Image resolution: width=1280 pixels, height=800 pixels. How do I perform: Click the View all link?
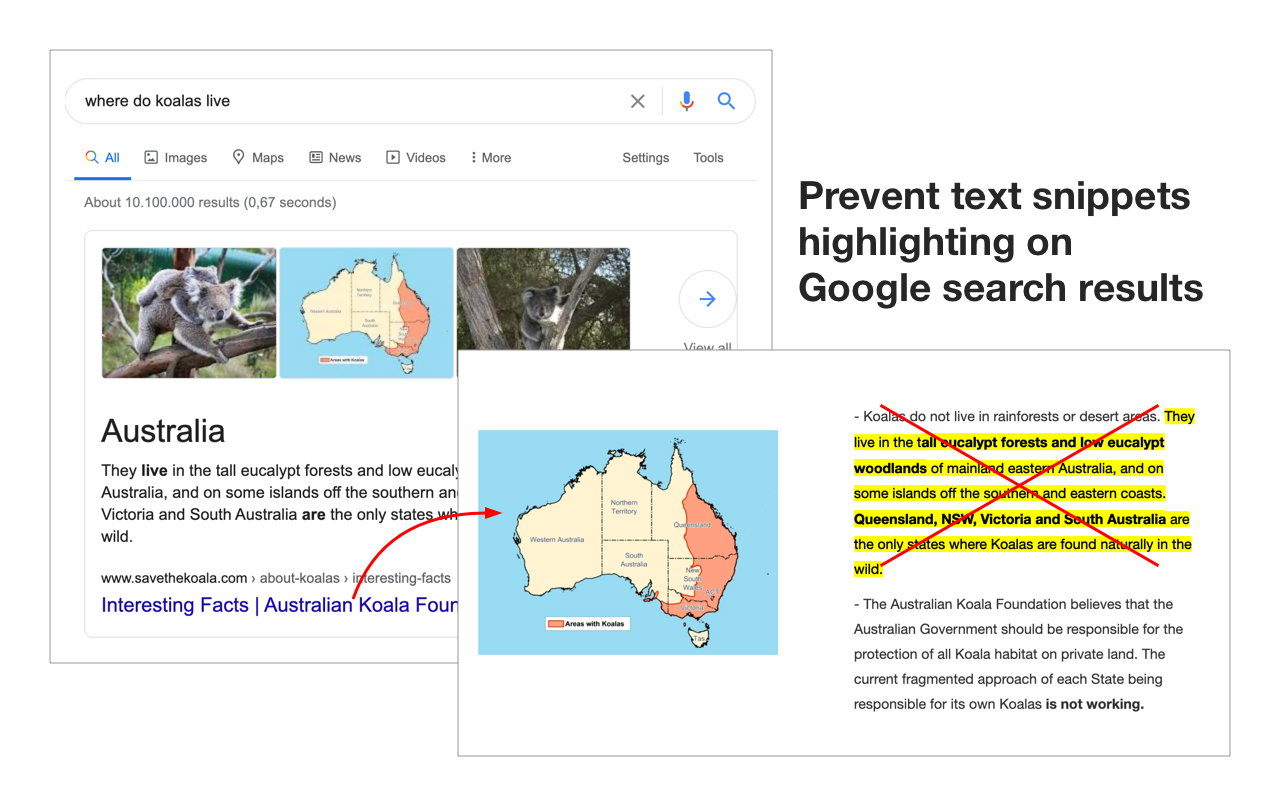(x=707, y=347)
